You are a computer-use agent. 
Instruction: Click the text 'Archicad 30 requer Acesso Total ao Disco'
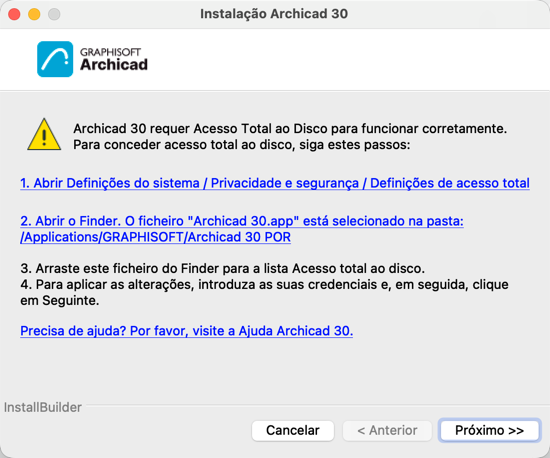click(x=200, y=129)
